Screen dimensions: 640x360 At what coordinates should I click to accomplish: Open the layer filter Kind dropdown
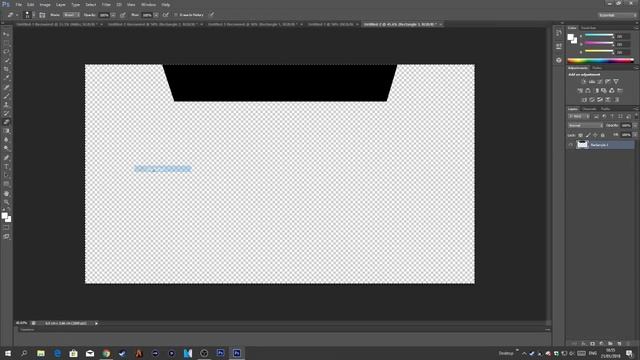click(579, 116)
